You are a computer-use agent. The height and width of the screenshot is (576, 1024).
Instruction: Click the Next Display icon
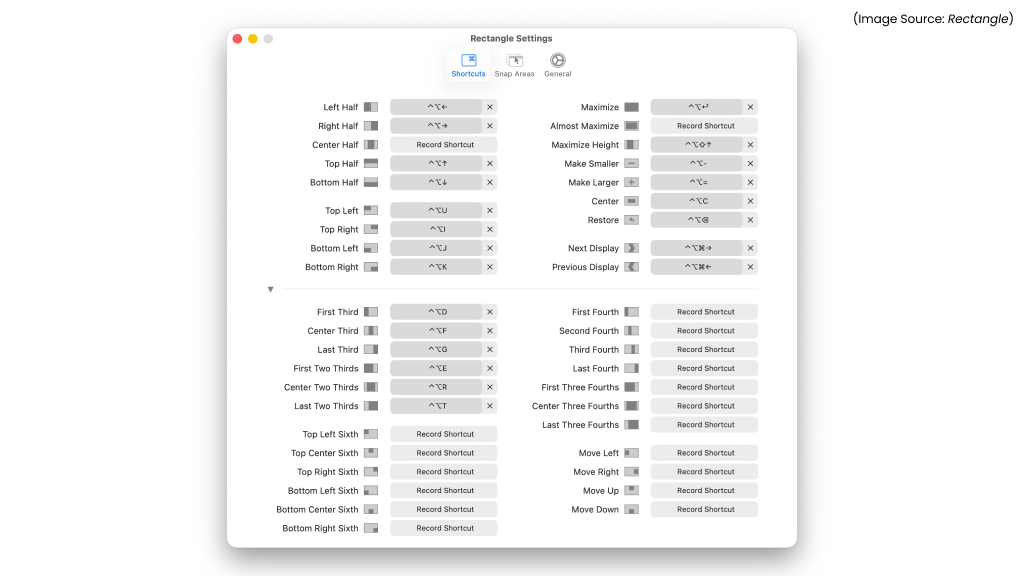(x=631, y=248)
